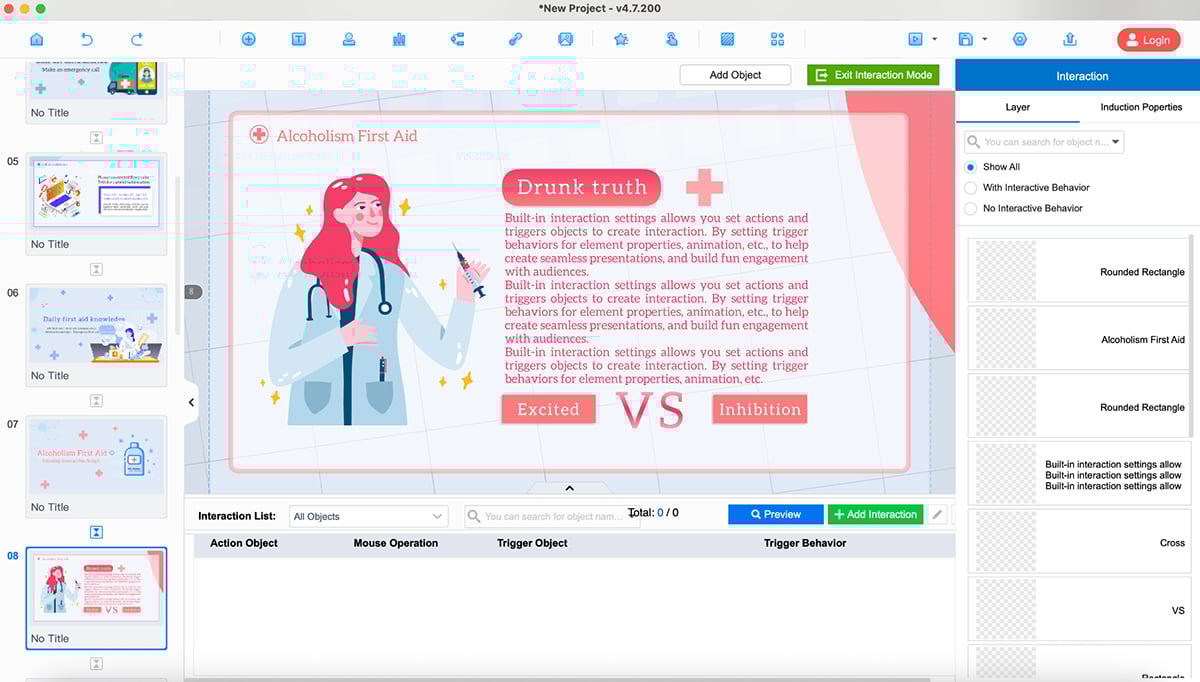
Task: Choose No Interactive Behavior option
Action: coord(970,208)
